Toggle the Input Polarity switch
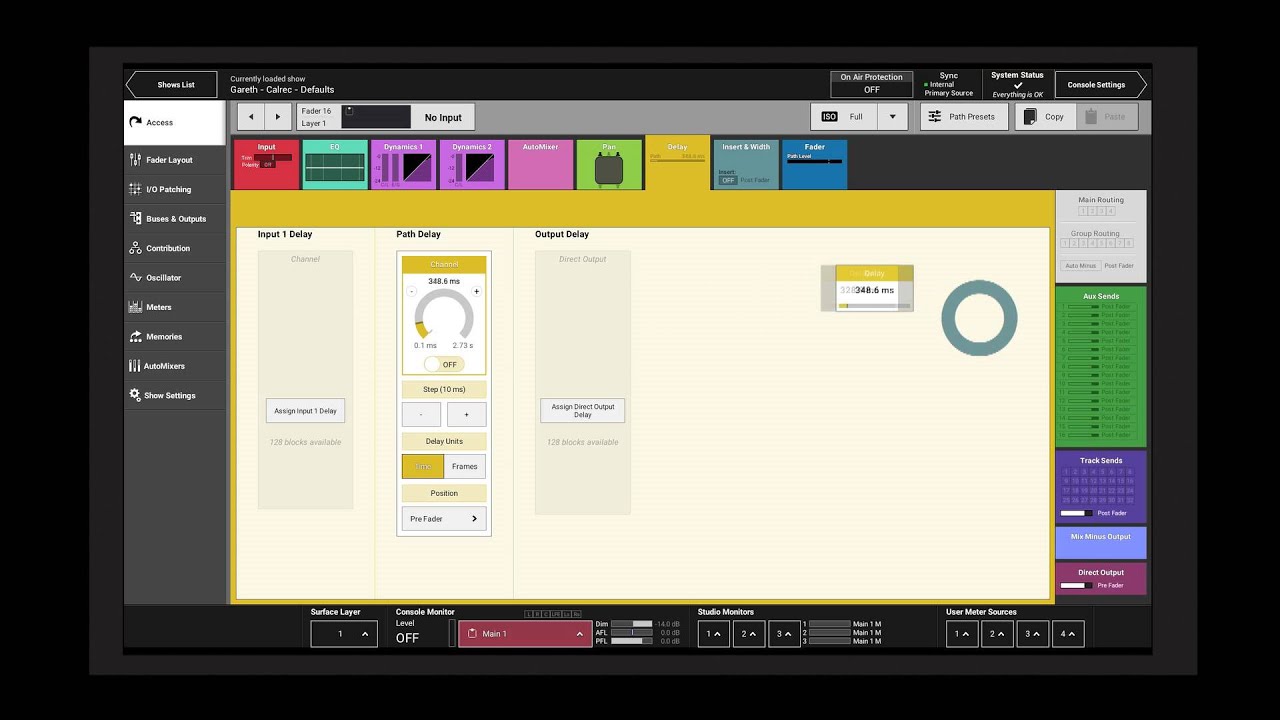The height and width of the screenshot is (720, 1280). click(268, 165)
